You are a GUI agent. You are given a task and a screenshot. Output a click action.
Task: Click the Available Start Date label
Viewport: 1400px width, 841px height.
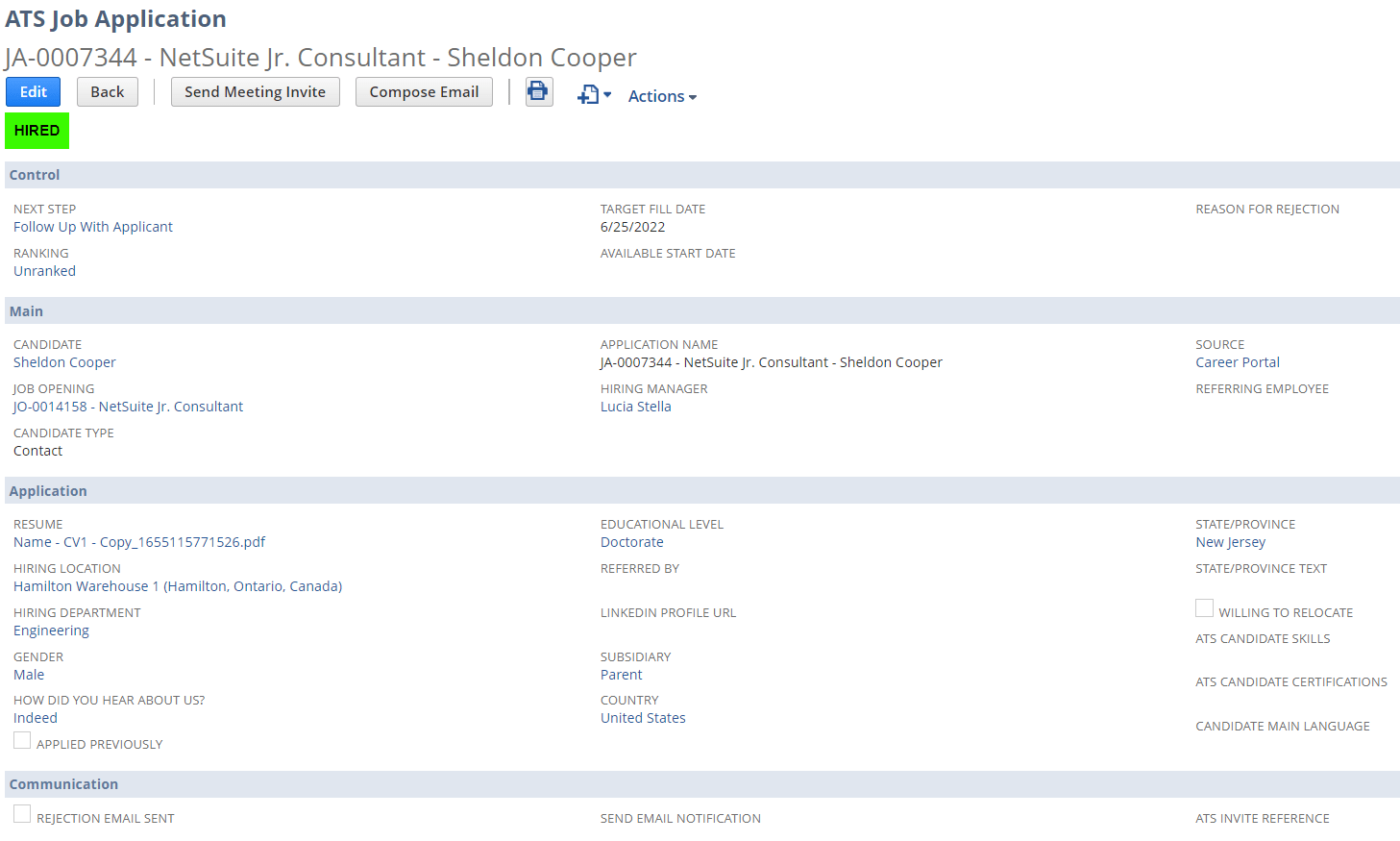(668, 253)
